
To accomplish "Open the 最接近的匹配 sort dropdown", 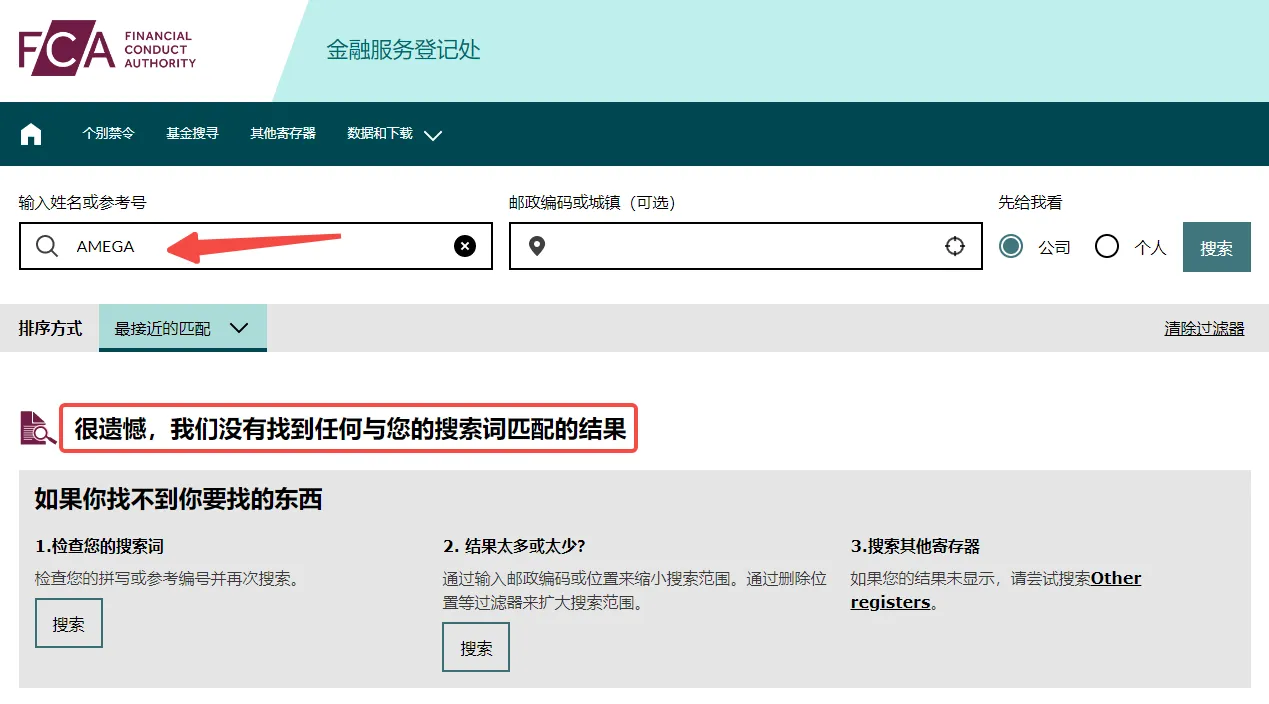I will point(183,328).
